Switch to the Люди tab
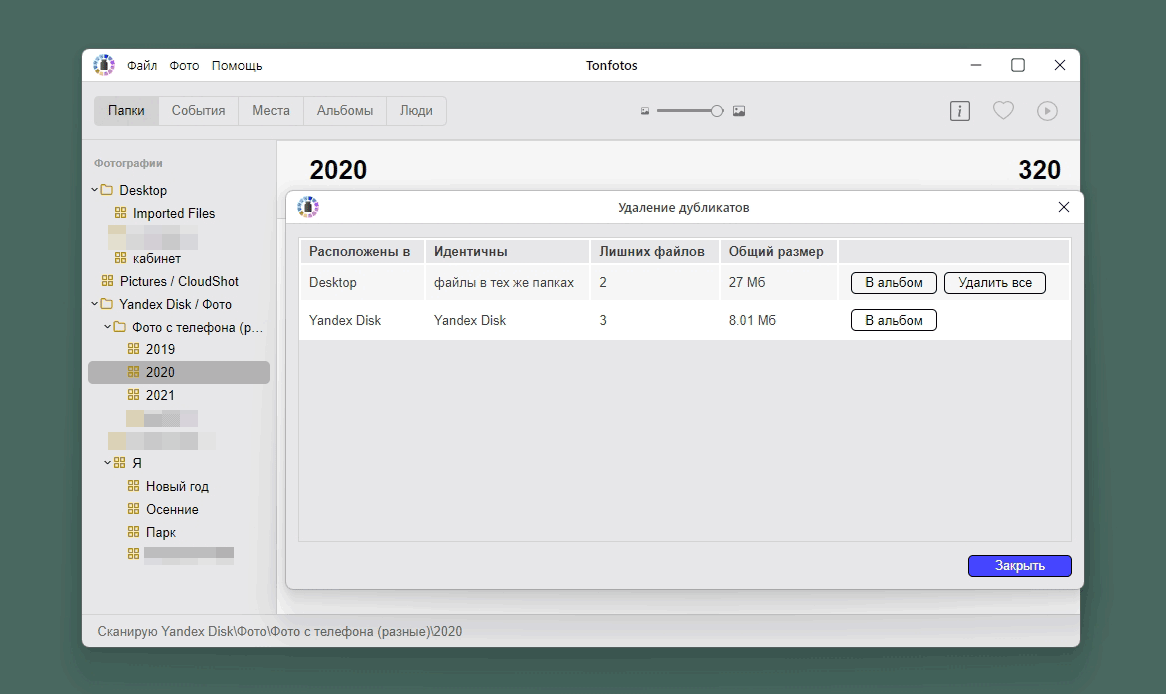 tap(416, 111)
